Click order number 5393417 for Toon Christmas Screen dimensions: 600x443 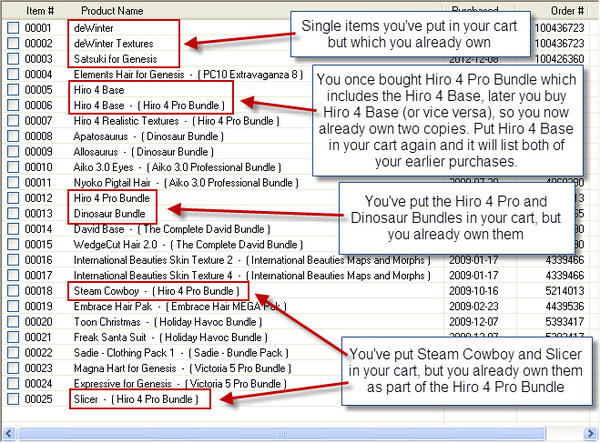pyautogui.click(x=565, y=322)
